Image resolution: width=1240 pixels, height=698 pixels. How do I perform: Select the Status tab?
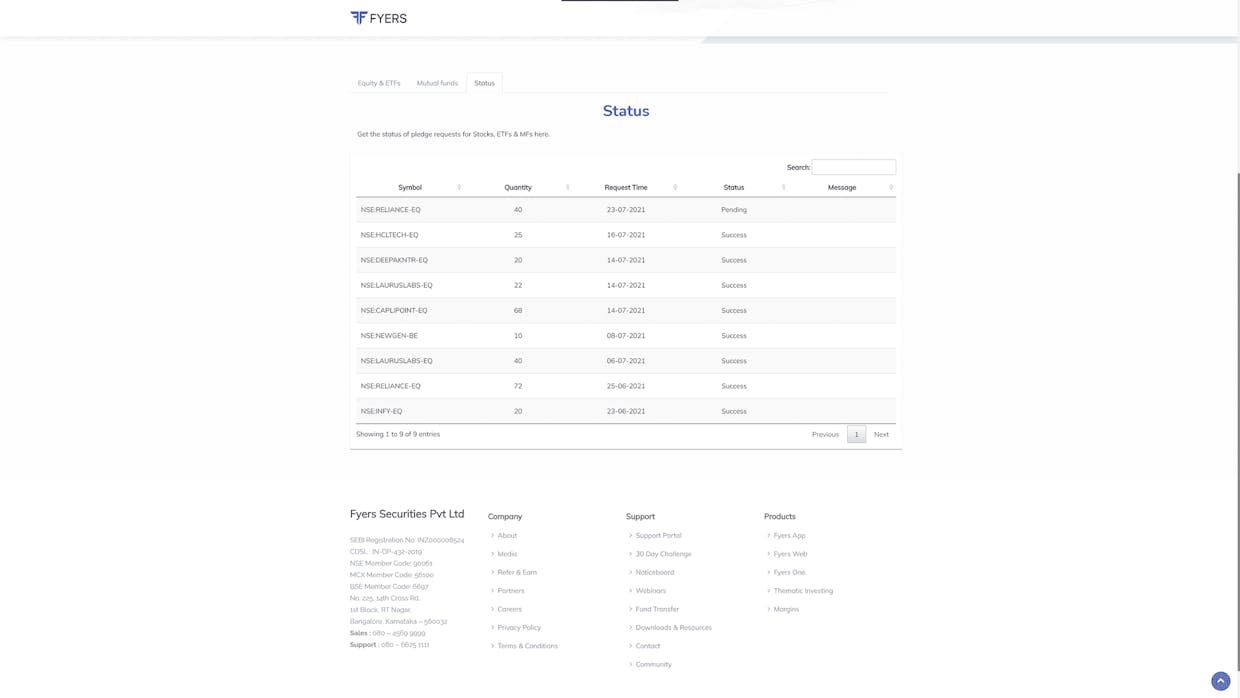coord(484,83)
